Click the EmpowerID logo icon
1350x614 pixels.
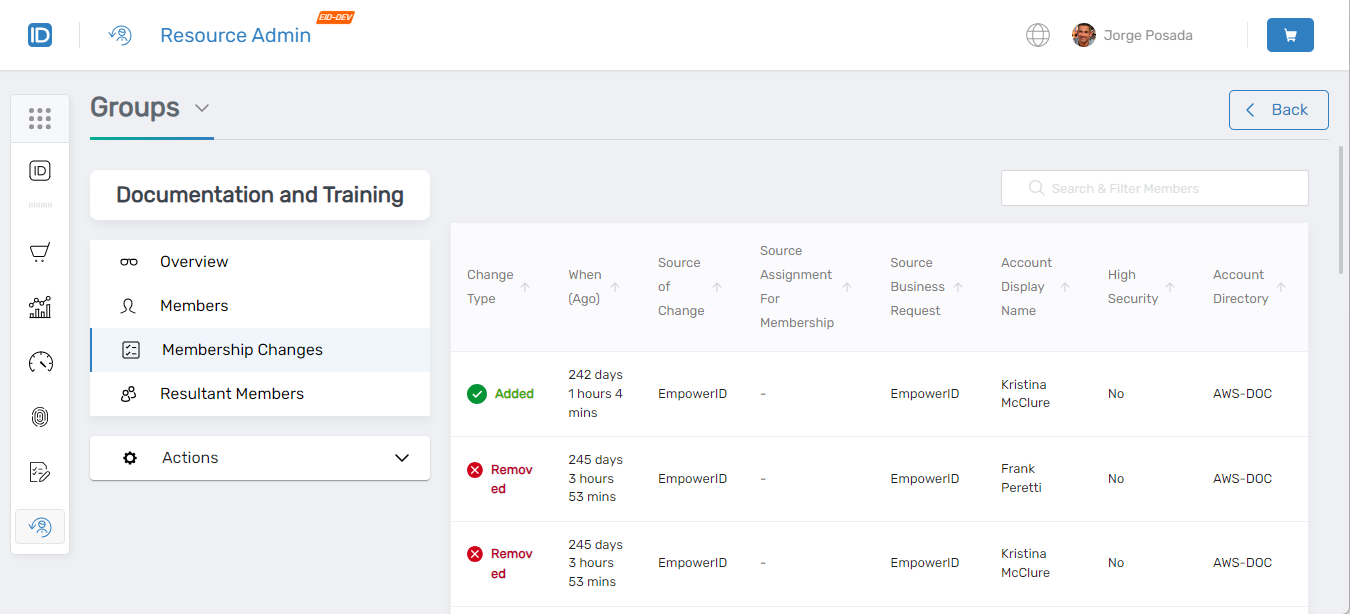pos(40,35)
